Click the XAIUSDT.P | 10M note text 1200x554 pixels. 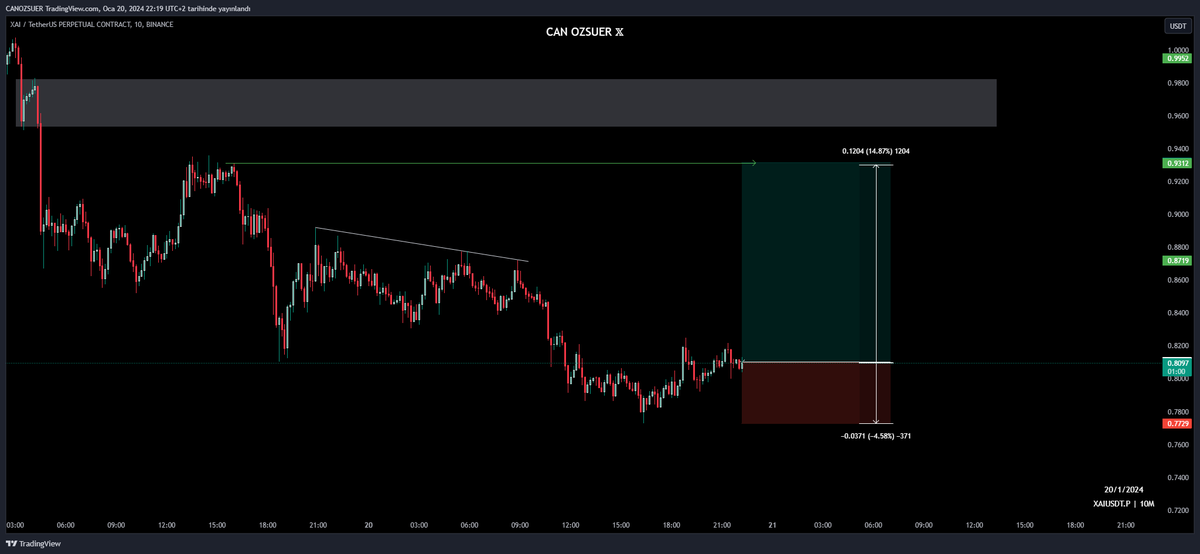click(1123, 504)
